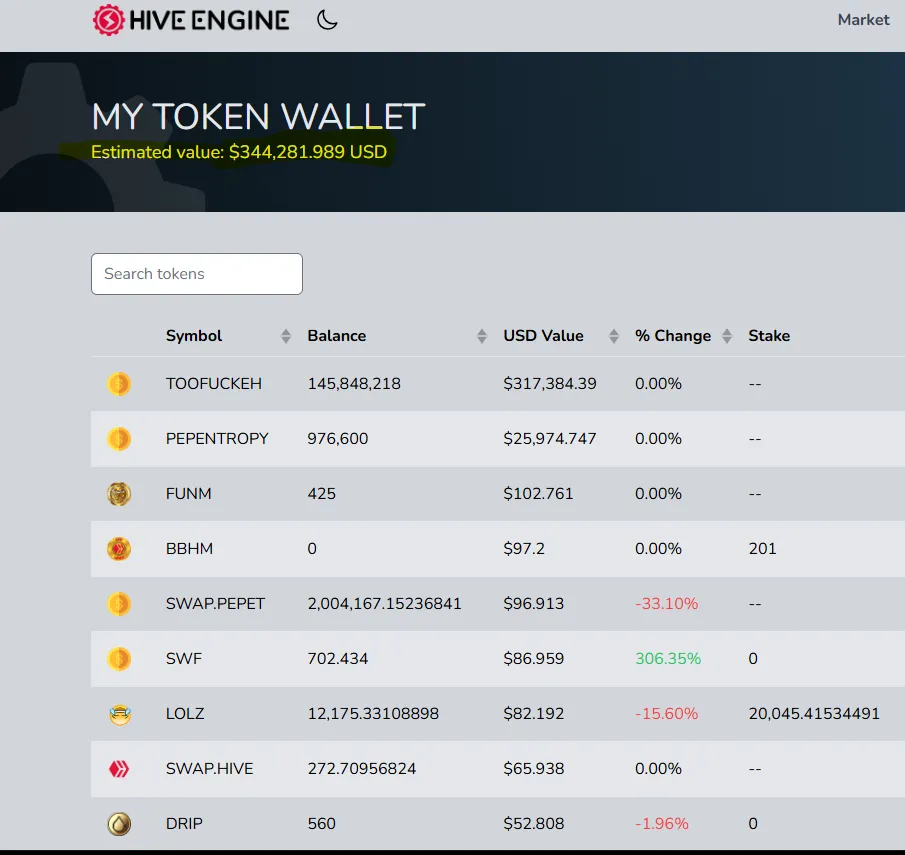Sort table by % Change column arrows

(727, 336)
